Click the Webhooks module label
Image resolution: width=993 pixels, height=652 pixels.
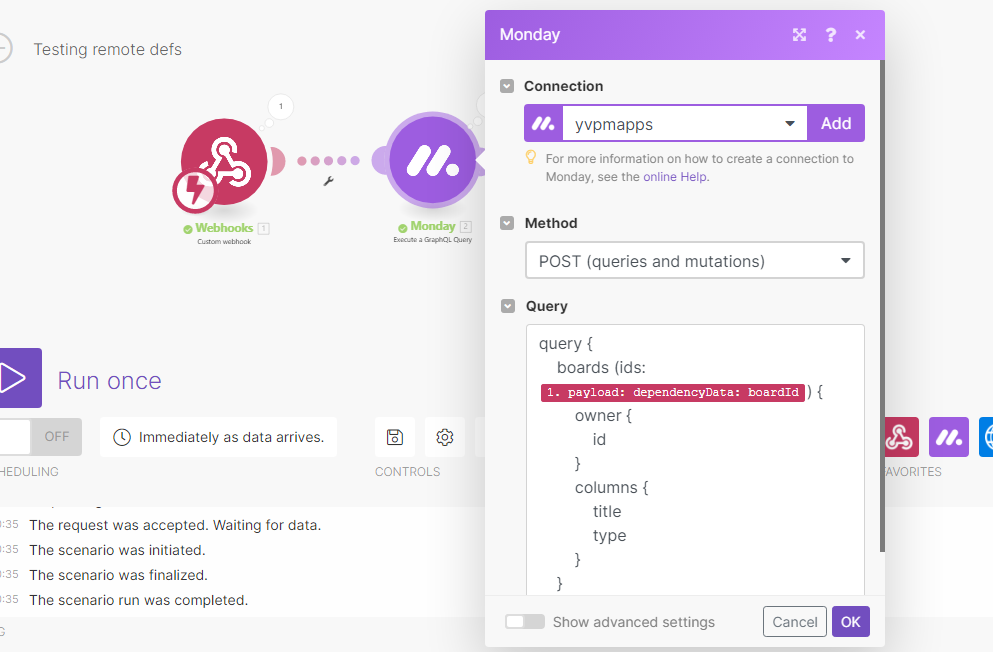(x=224, y=228)
